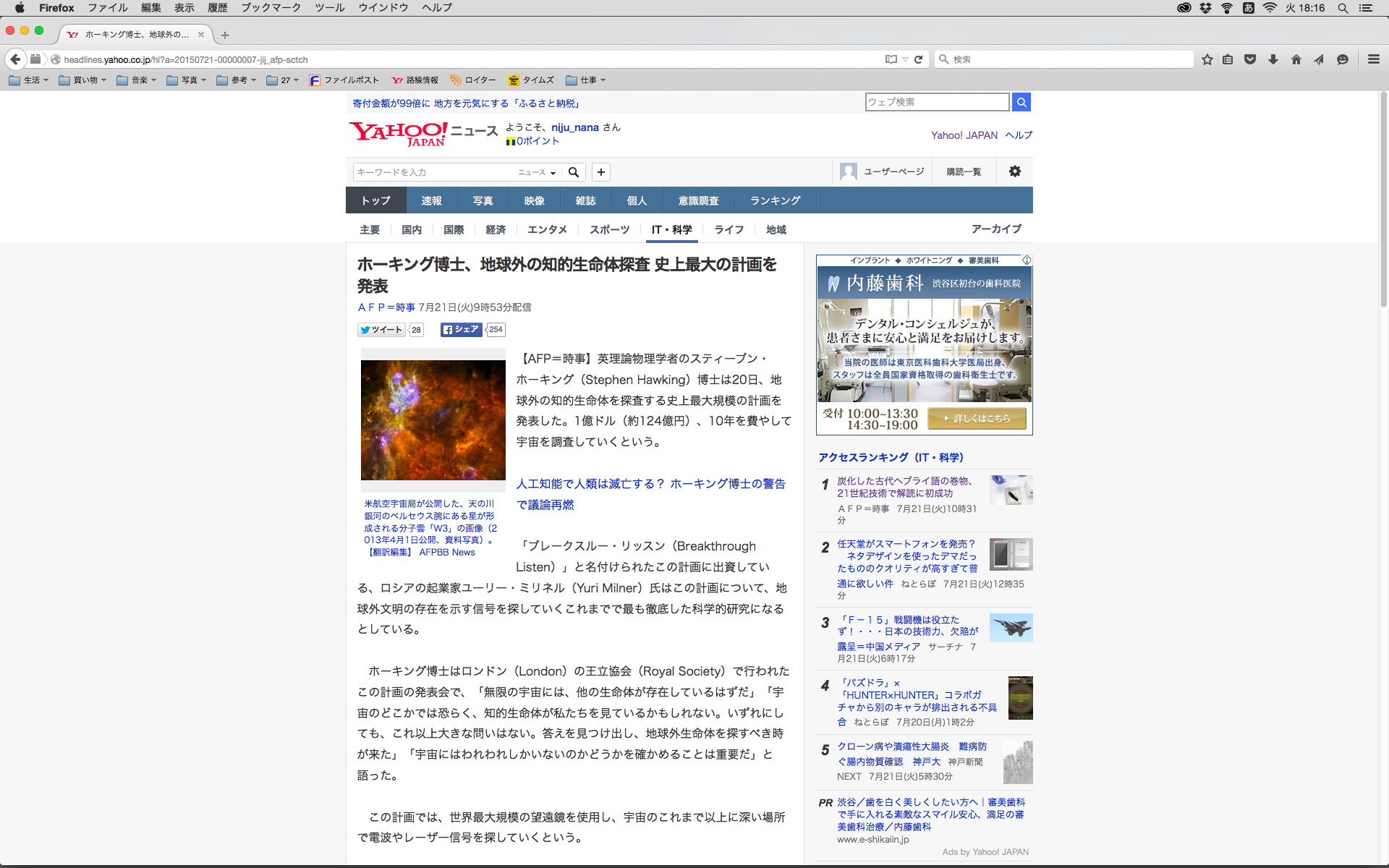Click the plus button beside keyword search
The width and height of the screenshot is (1389, 868).
click(601, 172)
